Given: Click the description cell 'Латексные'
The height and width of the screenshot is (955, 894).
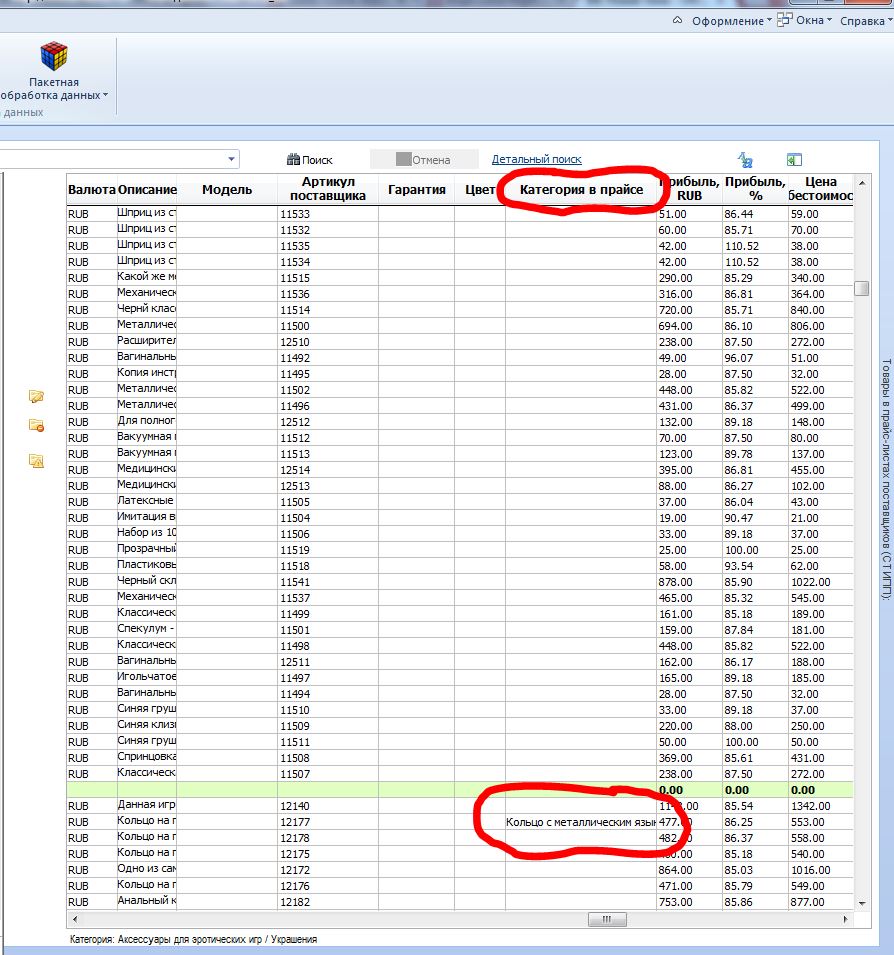Looking at the screenshot, I should (147, 501).
